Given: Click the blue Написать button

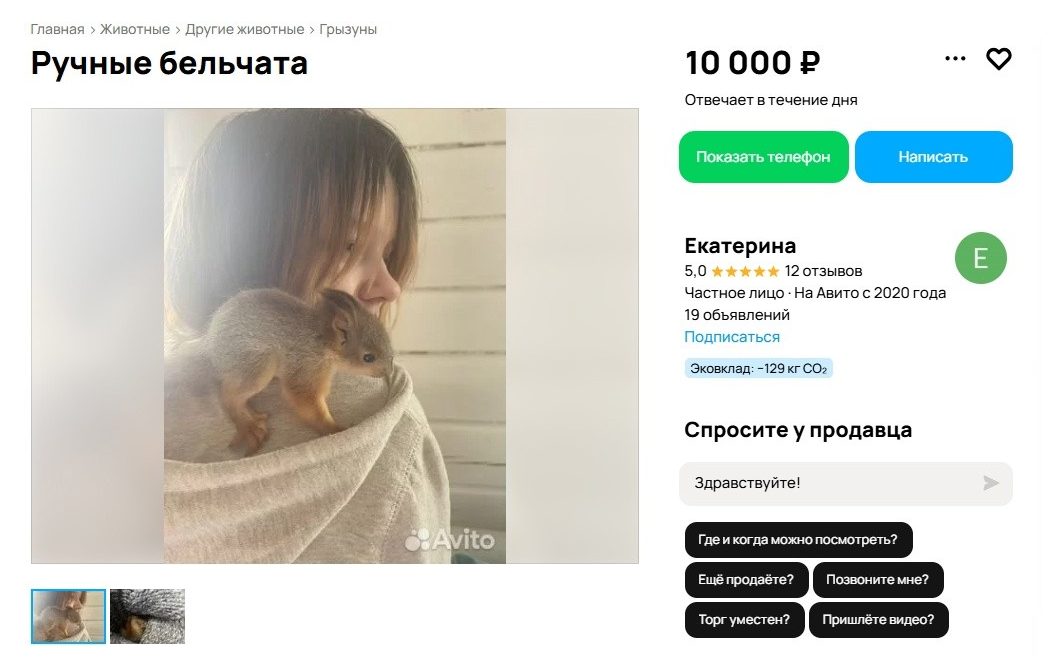Looking at the screenshot, I should (x=933, y=157).
